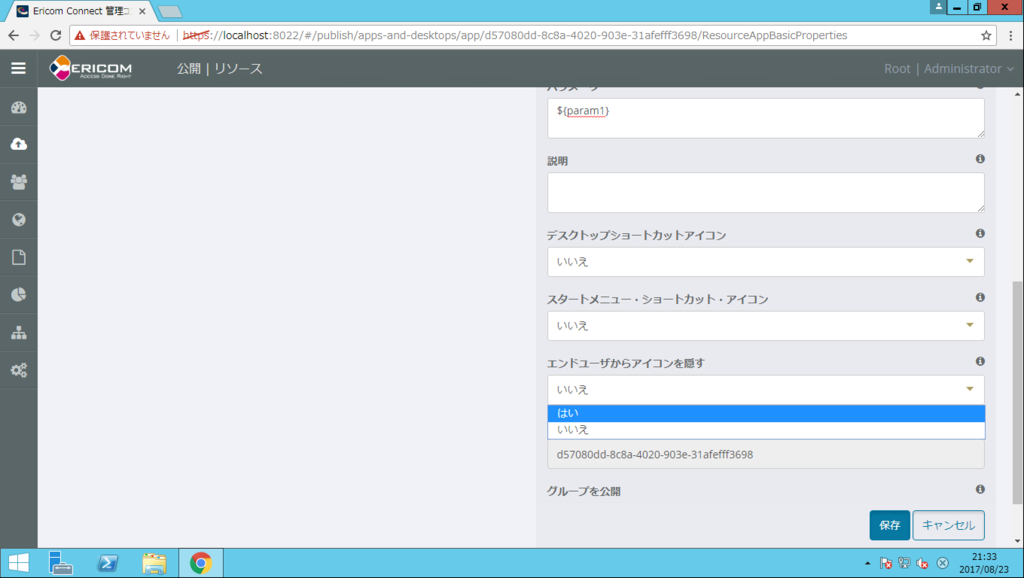Select the cloud upload publish icon
The width and height of the screenshot is (1024, 578).
(18, 144)
